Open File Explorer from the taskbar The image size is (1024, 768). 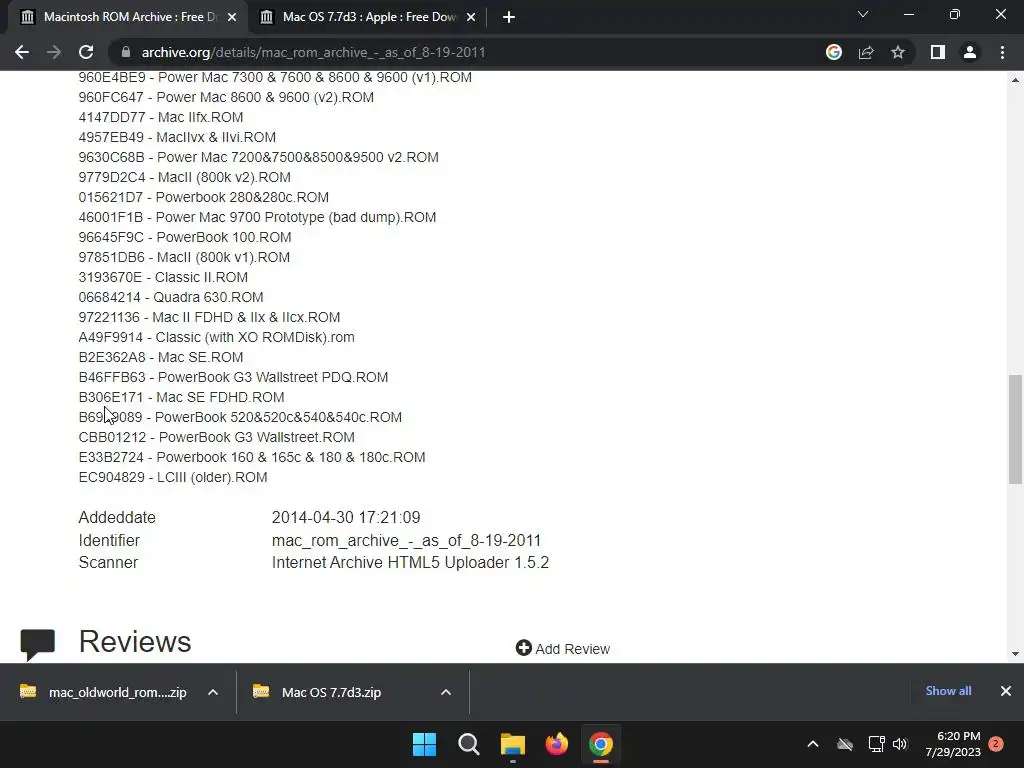pos(513,744)
